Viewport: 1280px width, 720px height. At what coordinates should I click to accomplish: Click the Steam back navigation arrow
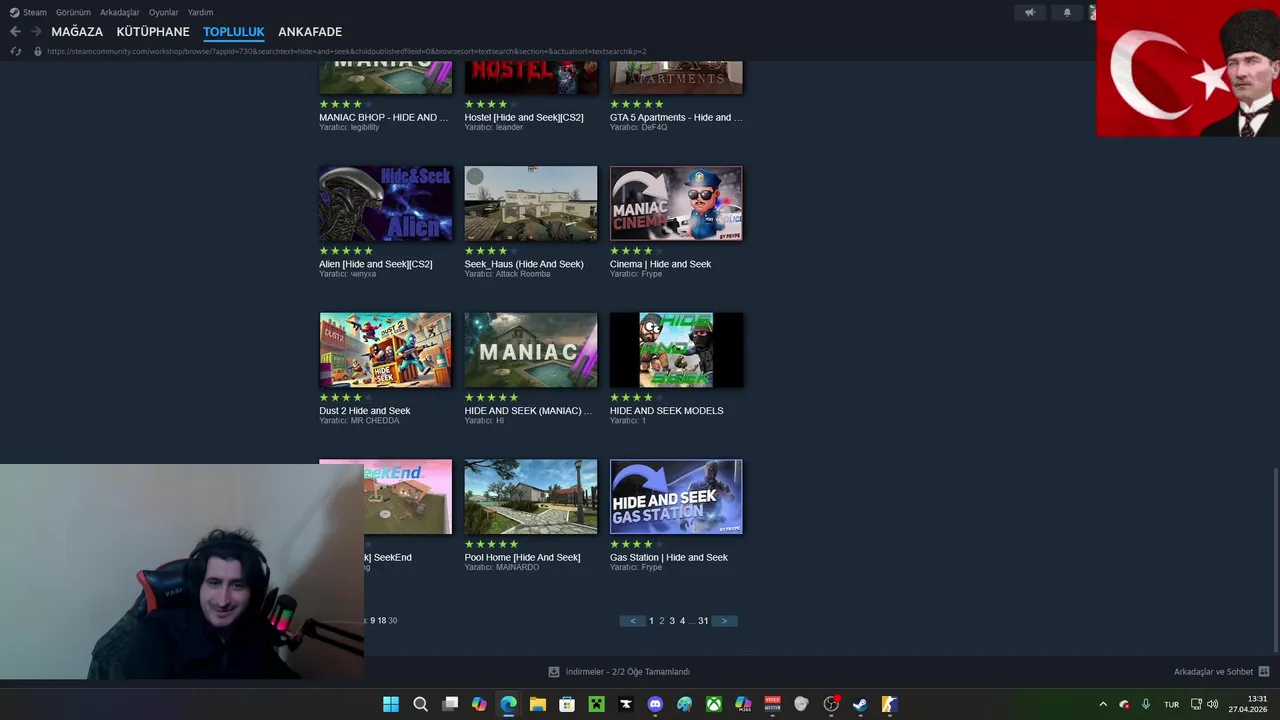[x=15, y=32]
